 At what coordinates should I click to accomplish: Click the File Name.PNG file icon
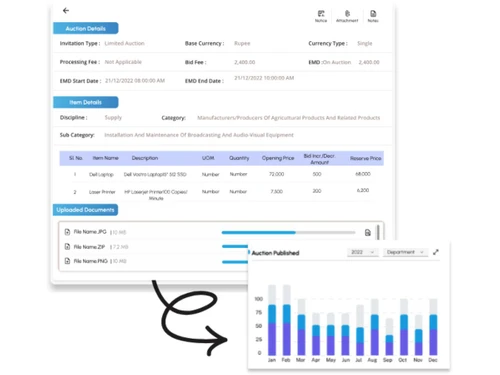(67, 261)
